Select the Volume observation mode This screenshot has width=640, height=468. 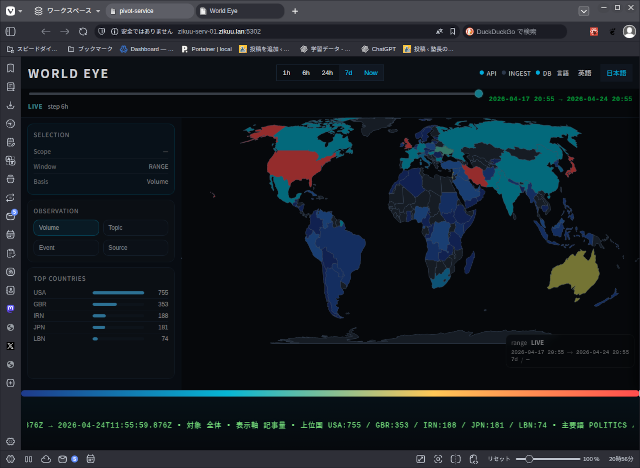coord(66,228)
